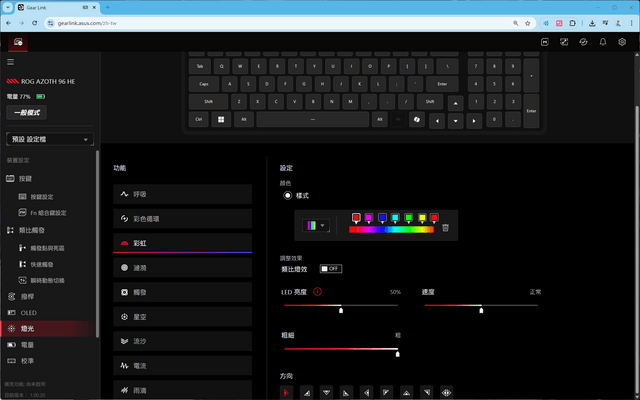Open Chrome tab search chevron at top-left
This screenshot has height=400, width=640.
click(x=7, y=7)
